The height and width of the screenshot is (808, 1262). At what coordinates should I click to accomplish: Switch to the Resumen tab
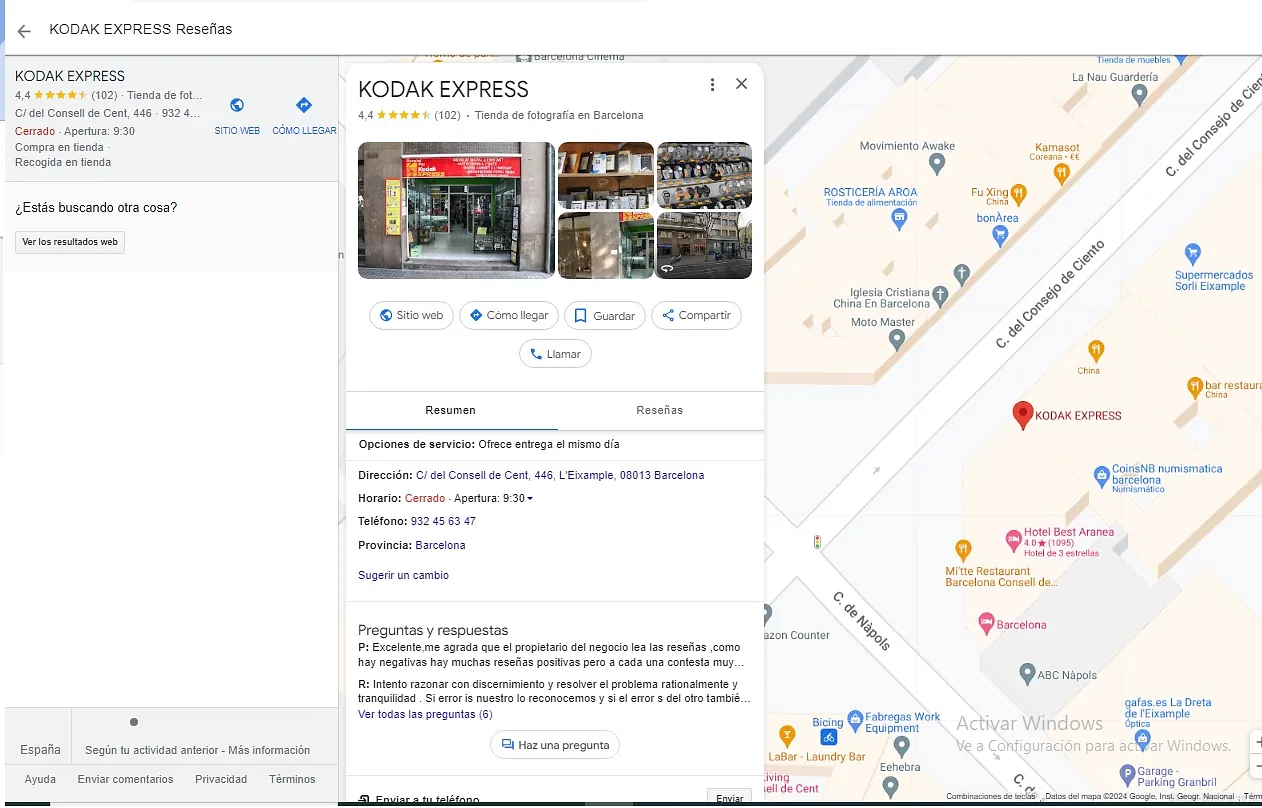[x=450, y=410]
